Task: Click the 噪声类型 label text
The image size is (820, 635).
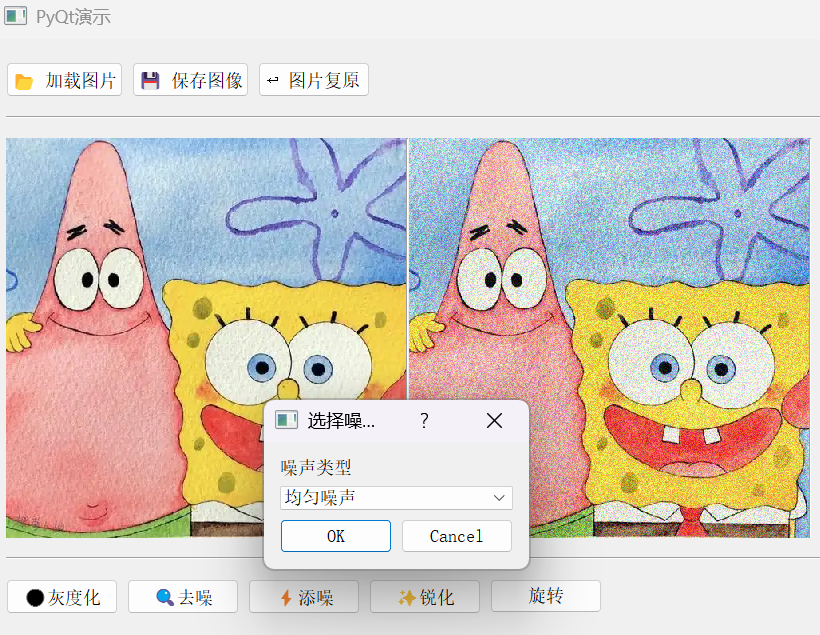Action: pyautogui.click(x=316, y=468)
